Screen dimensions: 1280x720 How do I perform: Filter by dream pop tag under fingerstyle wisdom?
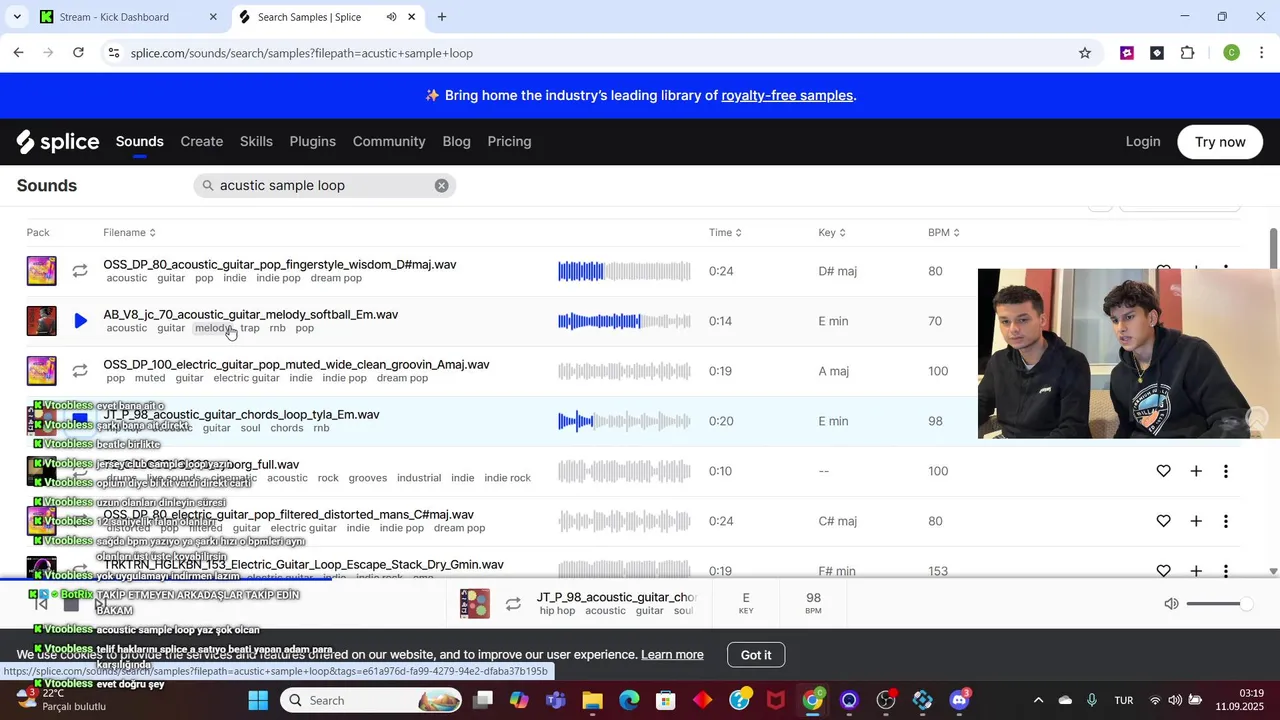click(336, 278)
